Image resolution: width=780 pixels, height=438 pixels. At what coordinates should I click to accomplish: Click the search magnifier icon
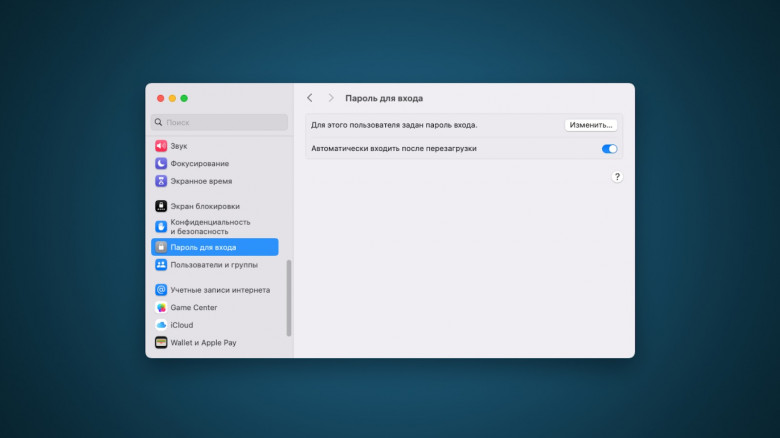tap(158, 122)
